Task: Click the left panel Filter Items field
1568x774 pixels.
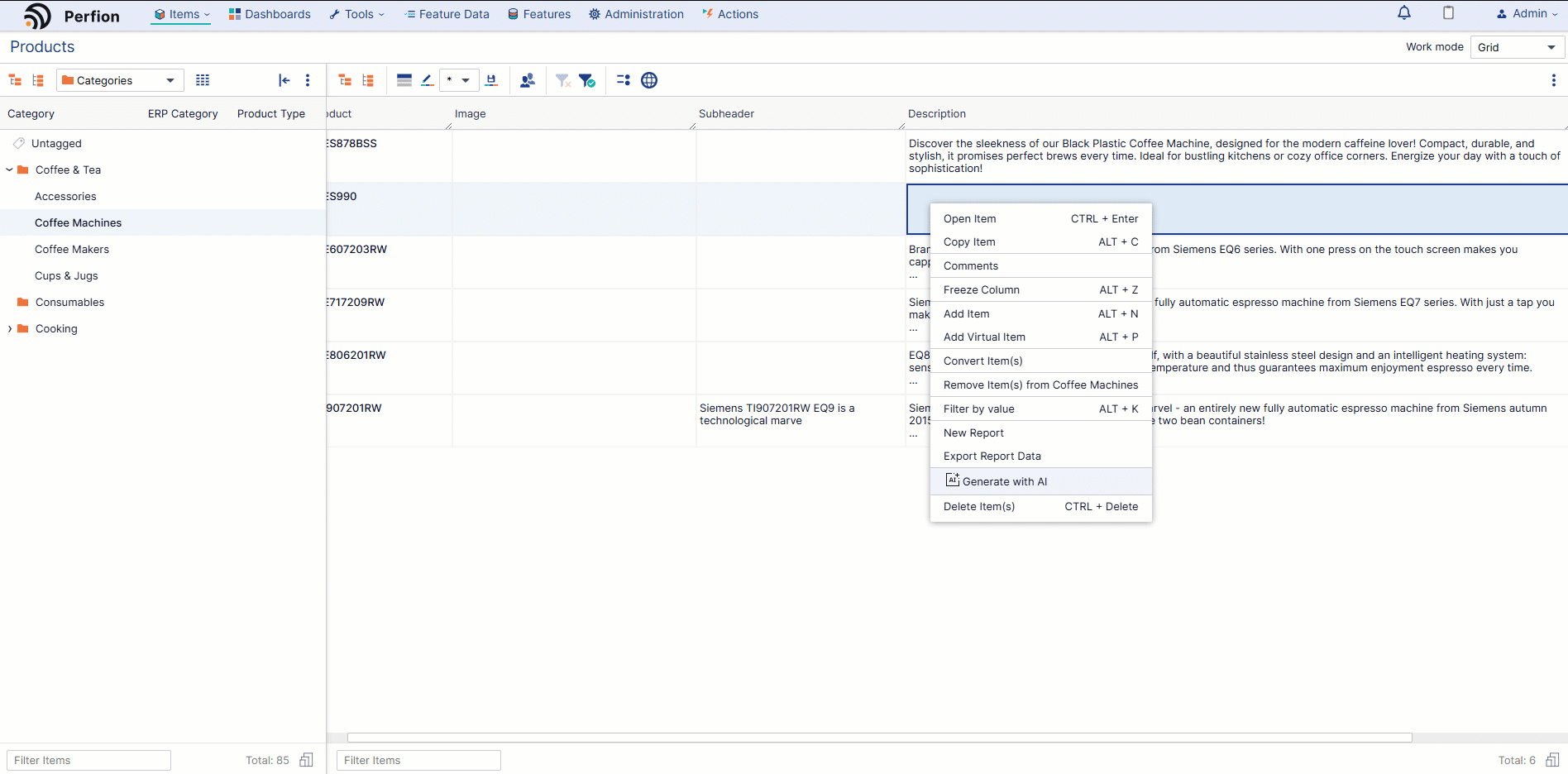Action: click(88, 760)
